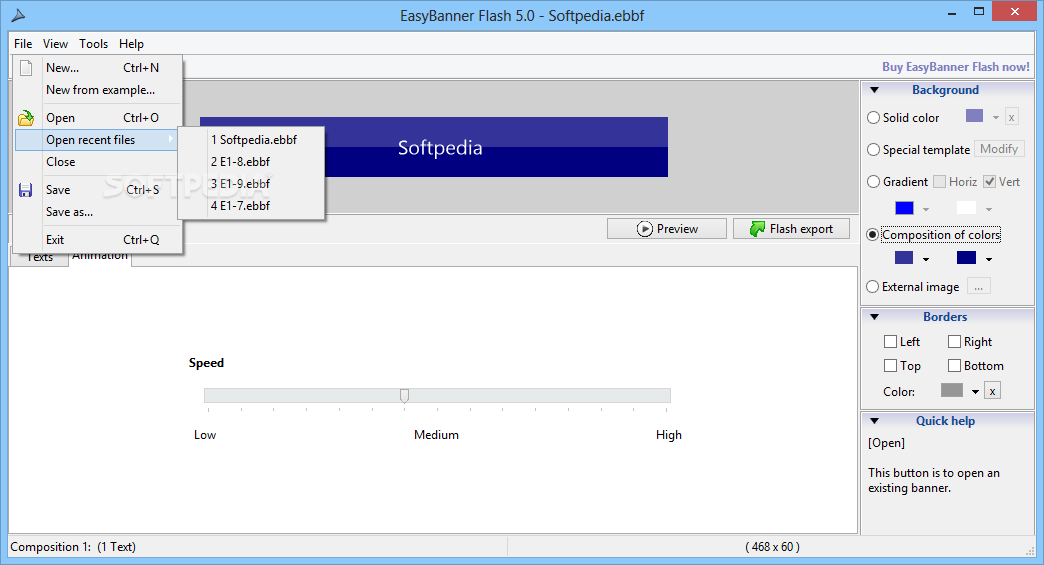1044x565 pixels.
Task: Open recent file 3 E1-9.ebbf
Action: pos(251,184)
